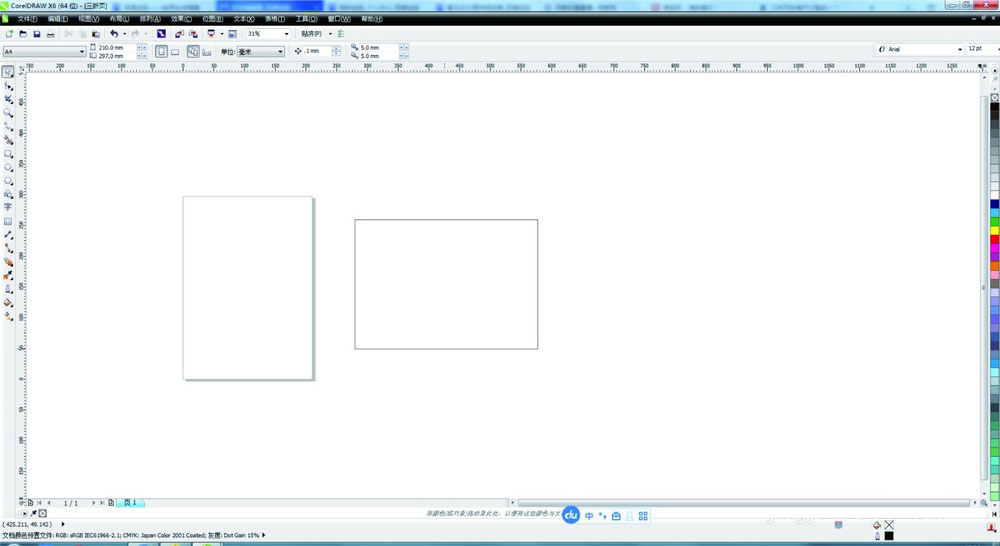Add a page after with page-plus icon
Image resolution: width=1000 pixels, height=546 pixels.
pos(111,503)
